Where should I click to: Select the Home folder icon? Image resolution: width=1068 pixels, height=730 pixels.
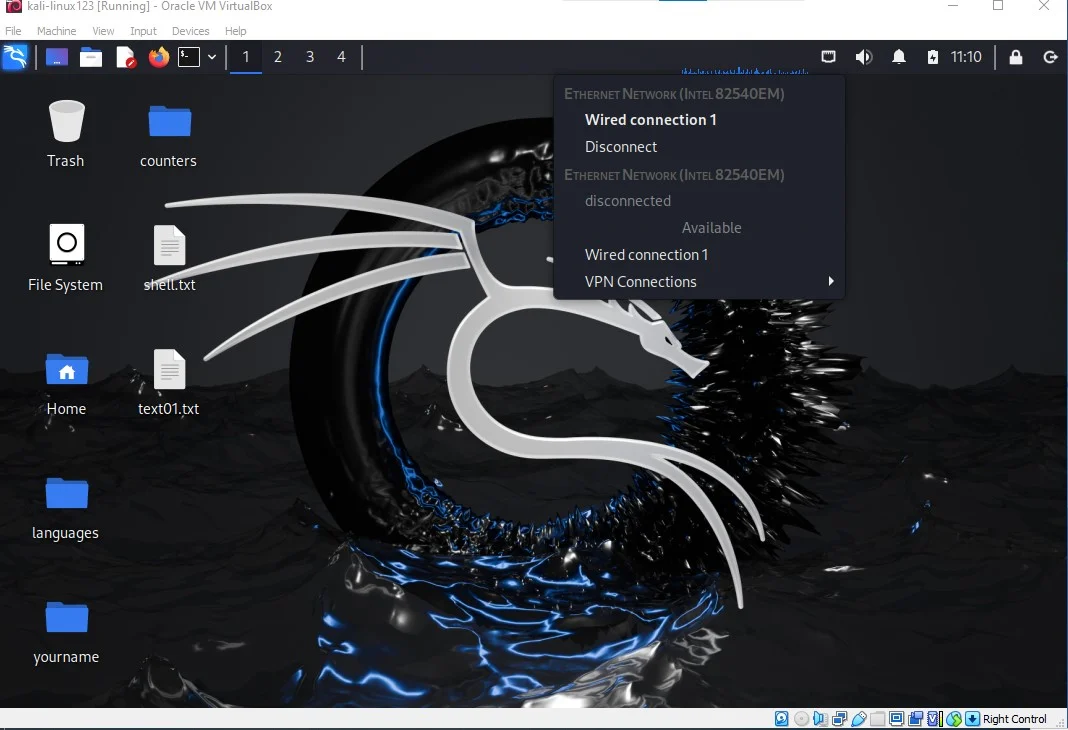[66, 384]
